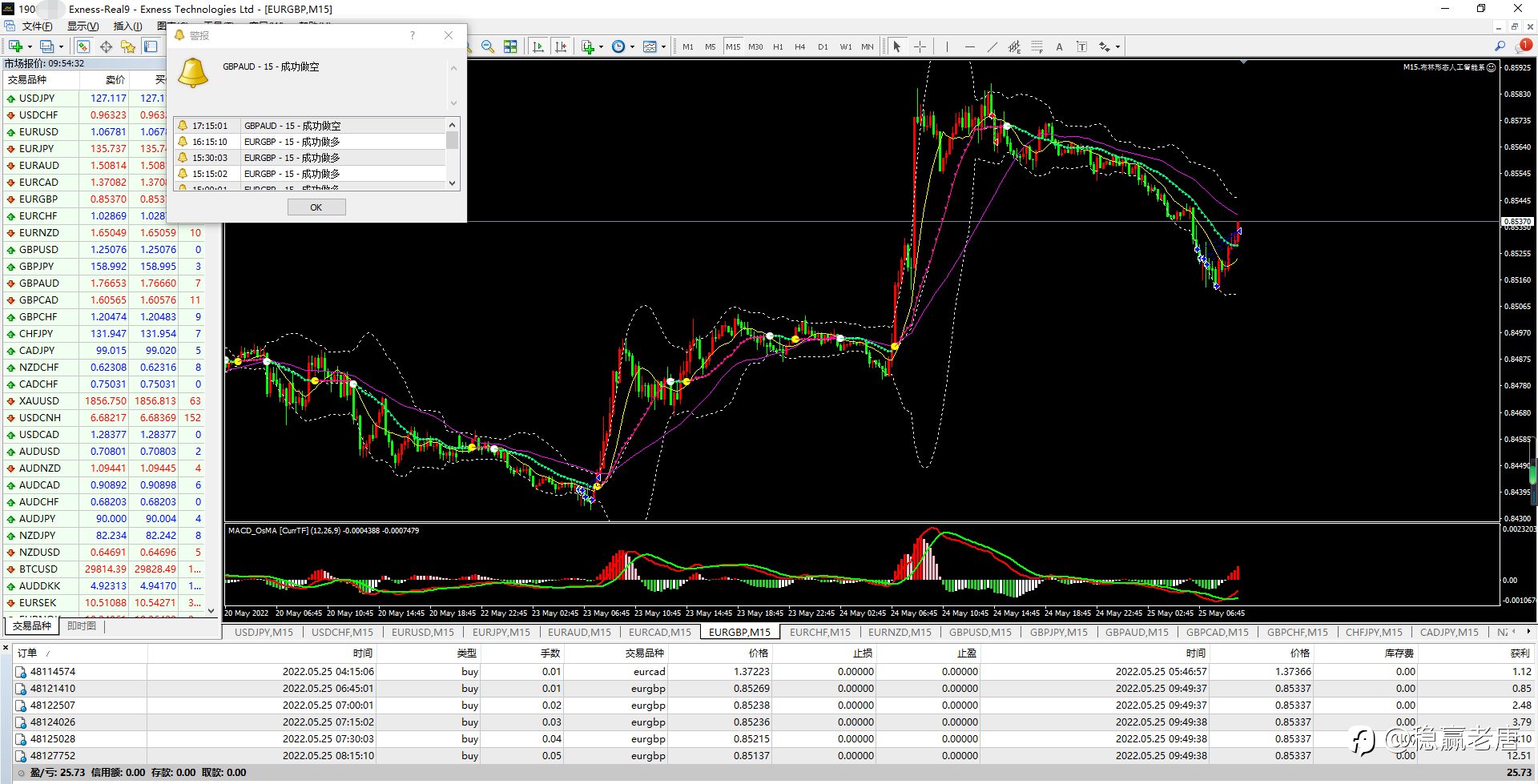Click OK in the alert dialog
1538x784 pixels.
(x=316, y=207)
